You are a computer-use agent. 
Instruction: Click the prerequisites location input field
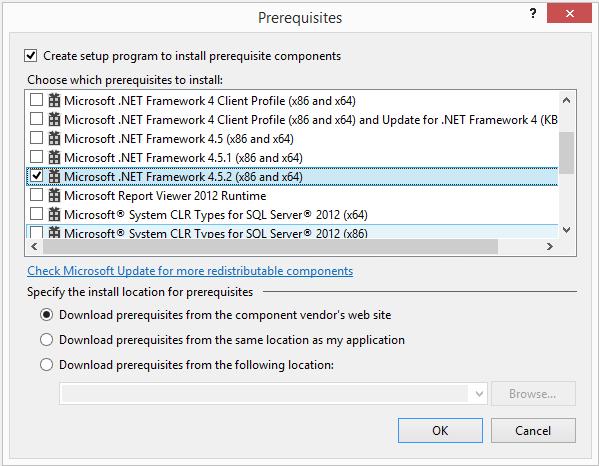(x=266, y=394)
